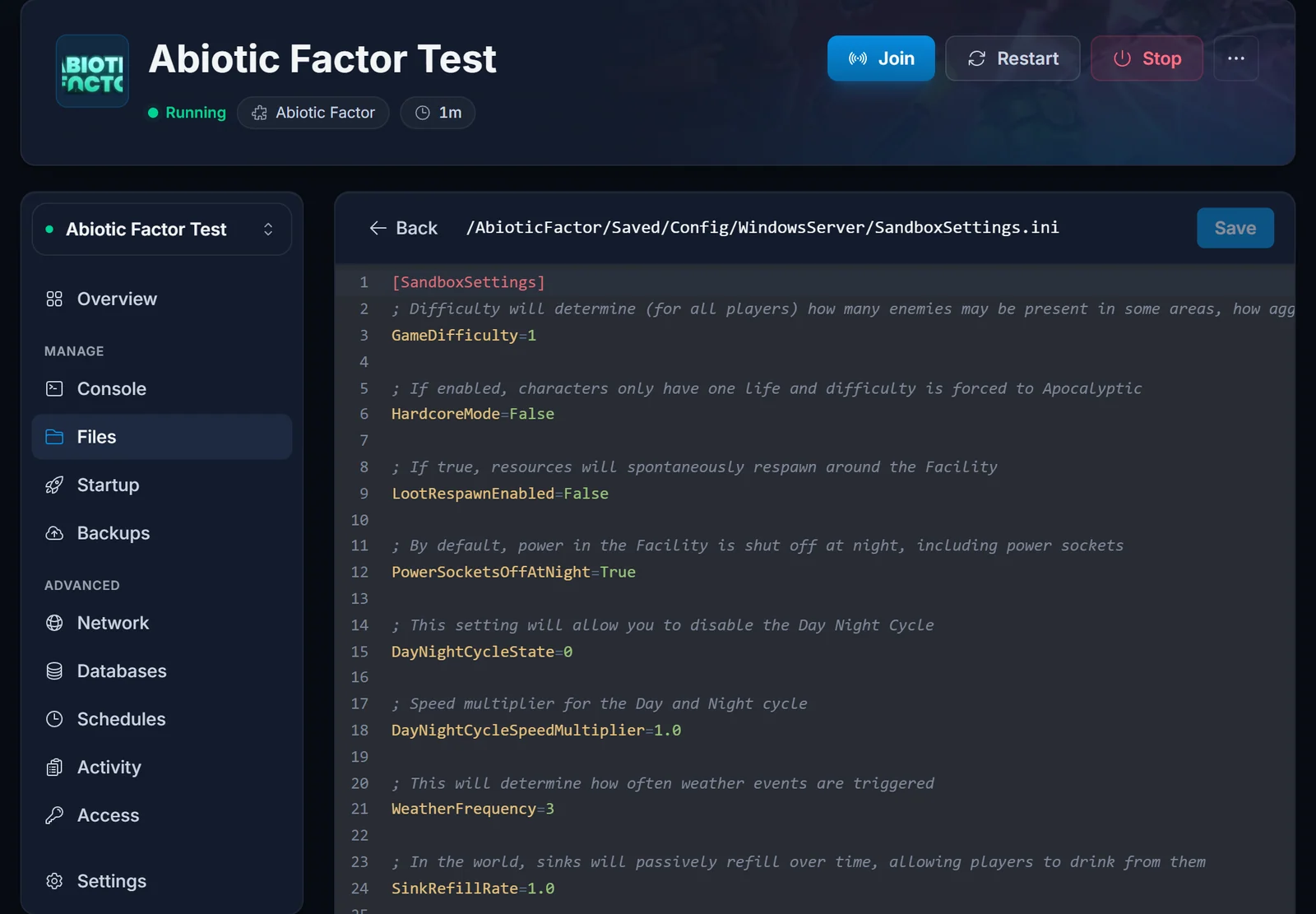Viewport: 1316px width, 914px height.
Task: Click the Abiotic Factor game tag
Action: pyautogui.click(x=313, y=113)
